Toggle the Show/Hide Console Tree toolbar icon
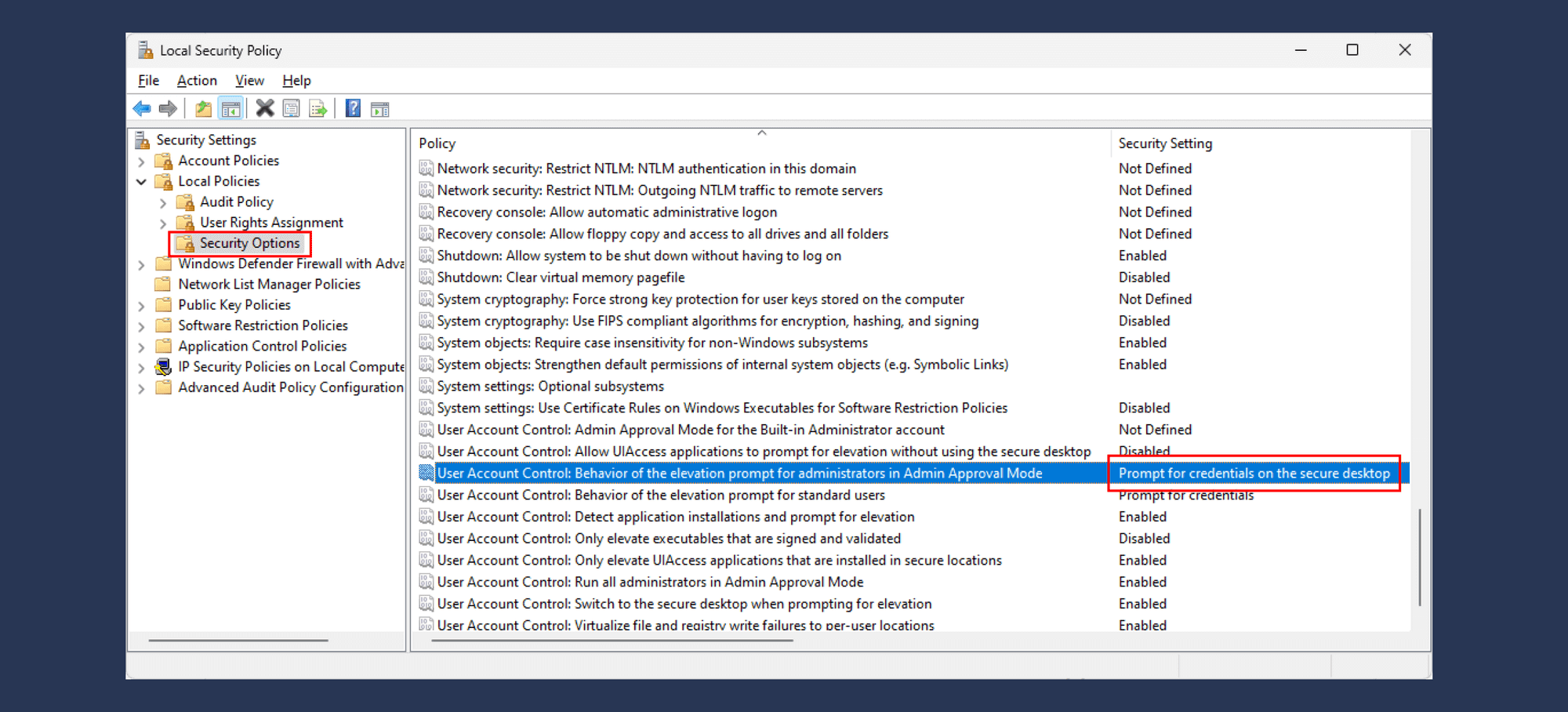This screenshot has height=712, width=1568. [x=231, y=109]
